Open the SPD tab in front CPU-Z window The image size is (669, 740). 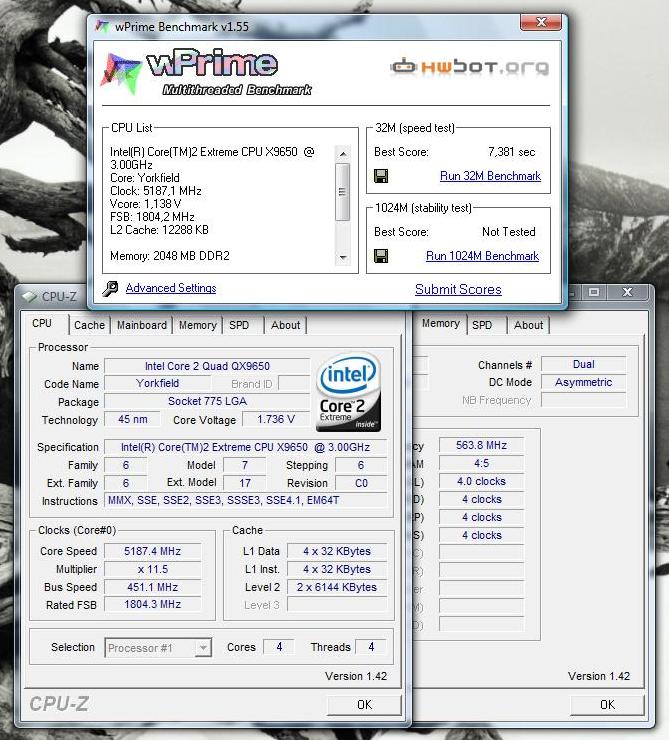tap(239, 325)
